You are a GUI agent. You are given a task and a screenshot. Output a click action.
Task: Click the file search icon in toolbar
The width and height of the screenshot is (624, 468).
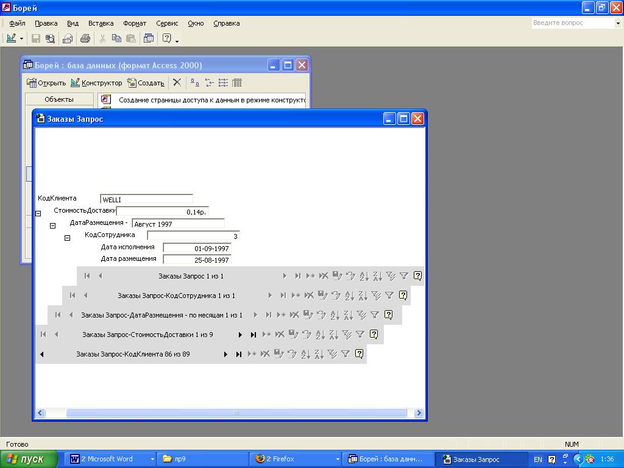coord(50,39)
